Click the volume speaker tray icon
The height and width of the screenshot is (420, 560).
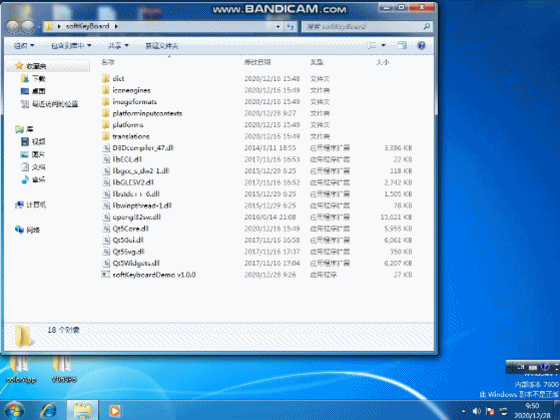[x=476, y=411]
